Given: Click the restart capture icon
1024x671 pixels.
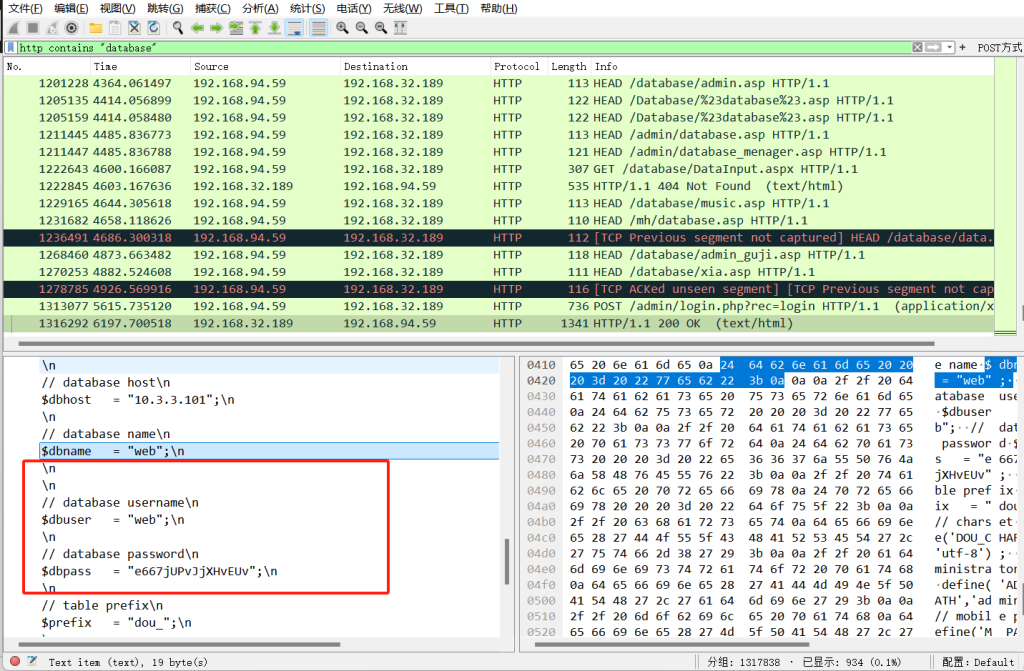Looking at the screenshot, I should click(x=52, y=28).
